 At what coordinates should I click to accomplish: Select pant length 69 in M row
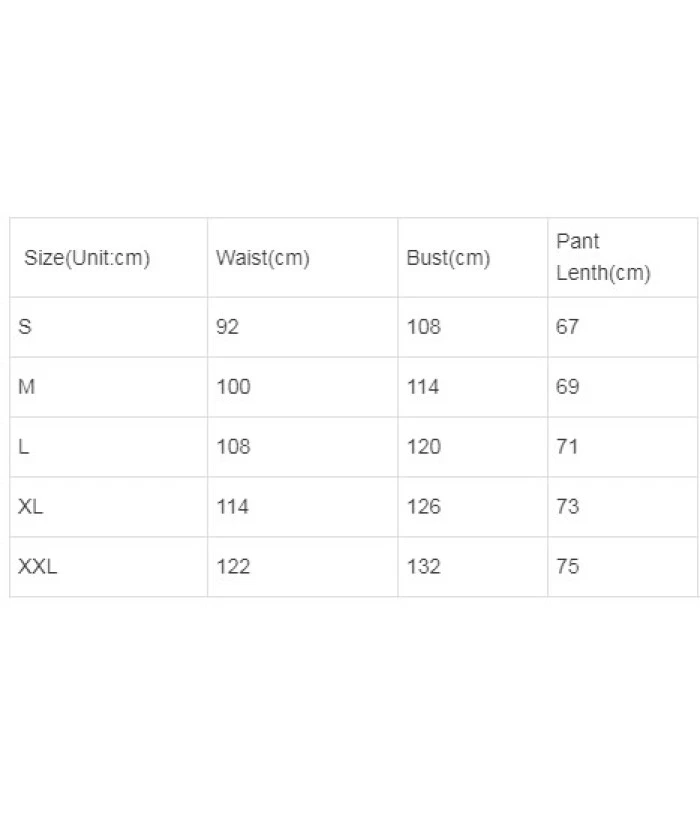pyautogui.click(x=567, y=387)
